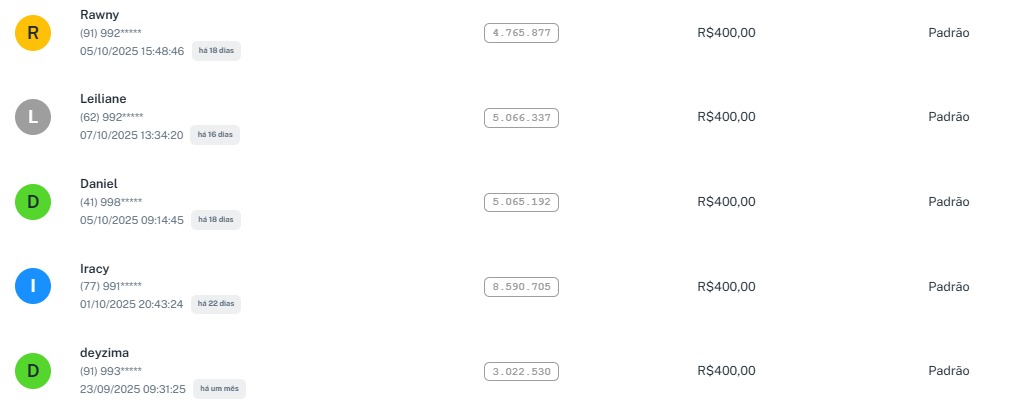
Task: Click the code badge 5.065.192
Action: click(521, 202)
